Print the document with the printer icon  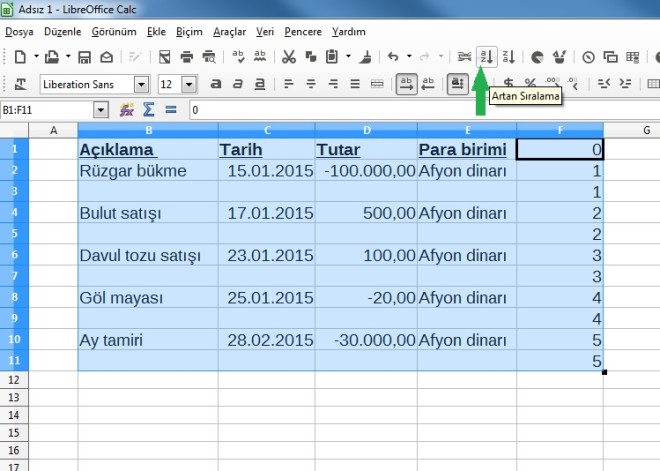tap(209, 57)
